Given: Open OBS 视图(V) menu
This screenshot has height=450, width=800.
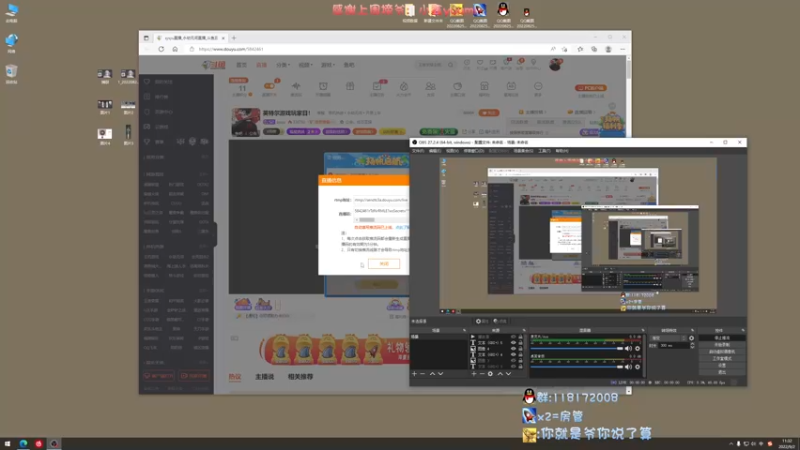Looking at the screenshot, I should click(452, 151).
